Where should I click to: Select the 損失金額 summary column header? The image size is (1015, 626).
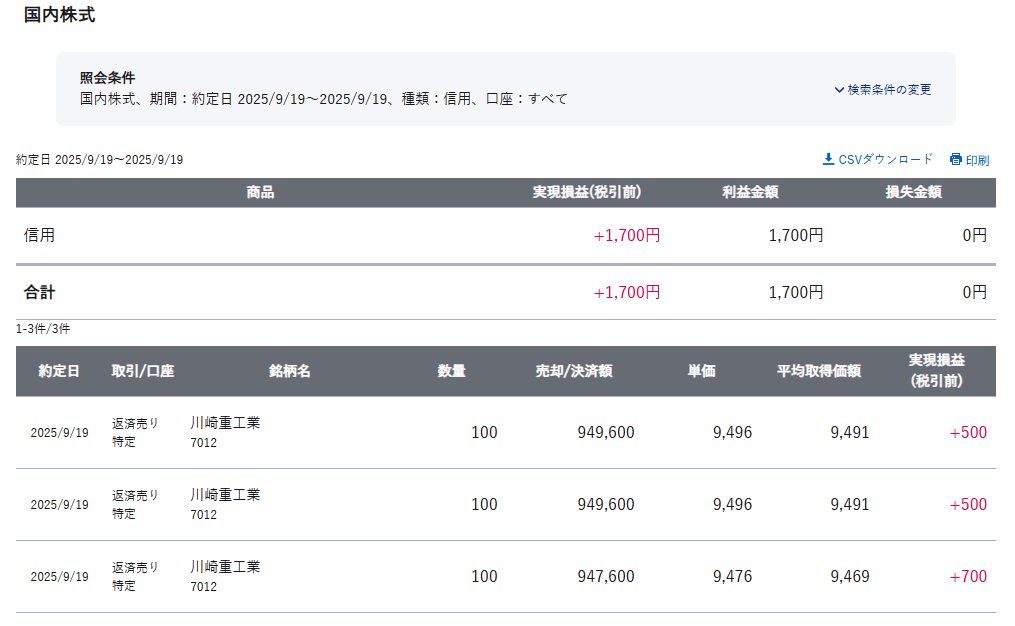(913, 193)
